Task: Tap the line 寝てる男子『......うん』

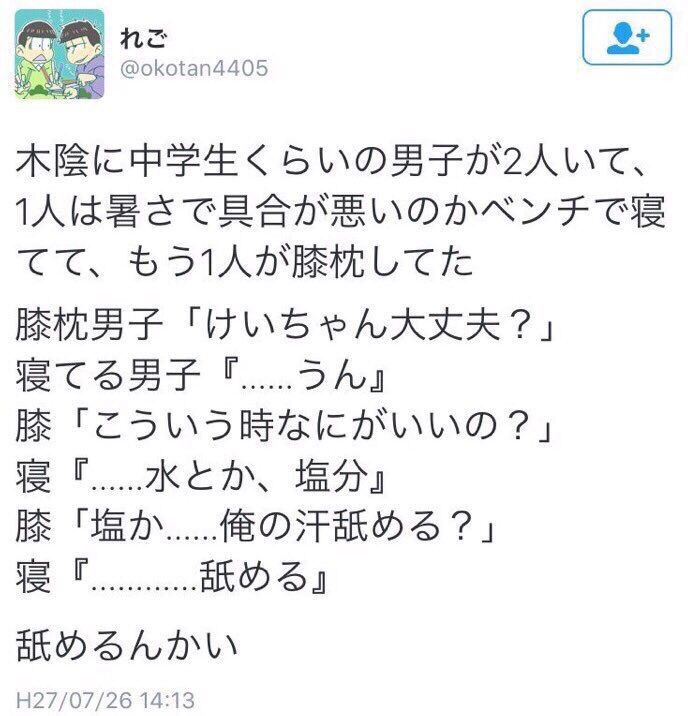Action: [x=201, y=375]
